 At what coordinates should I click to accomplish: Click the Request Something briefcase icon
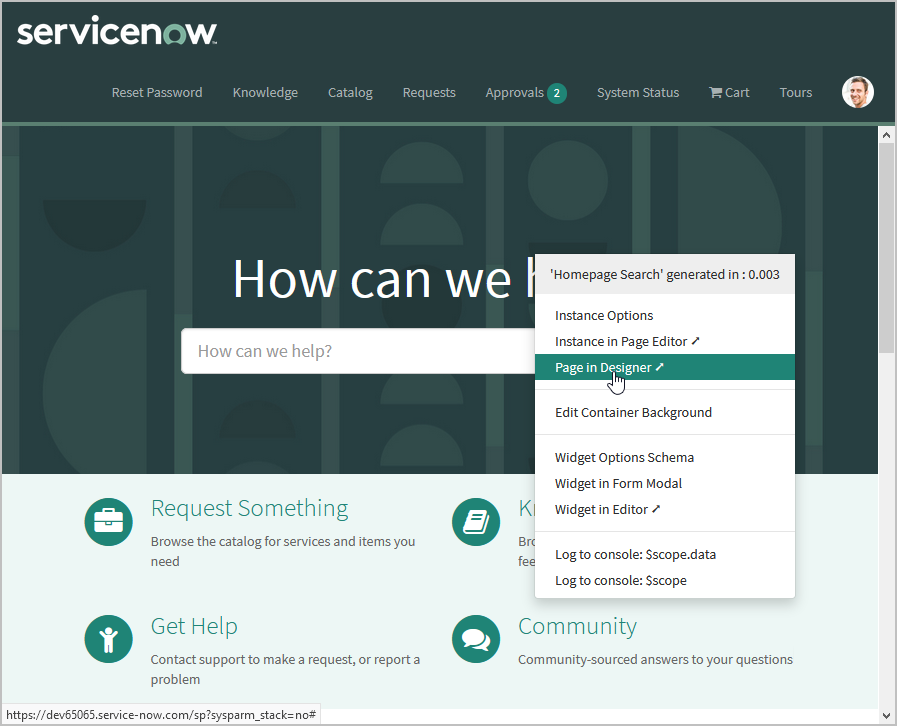(x=109, y=522)
